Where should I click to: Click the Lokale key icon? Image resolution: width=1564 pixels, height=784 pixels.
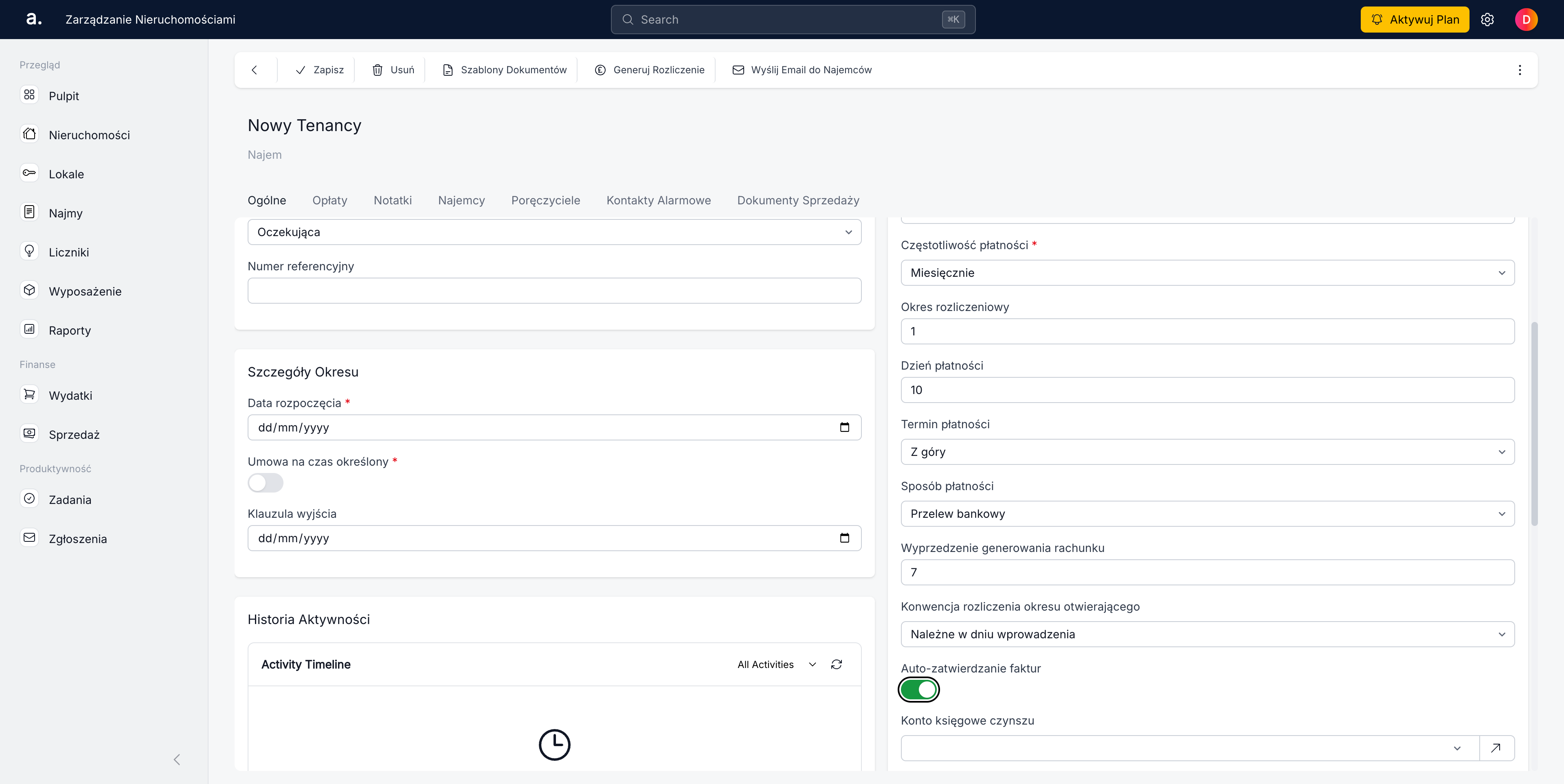[29, 173]
